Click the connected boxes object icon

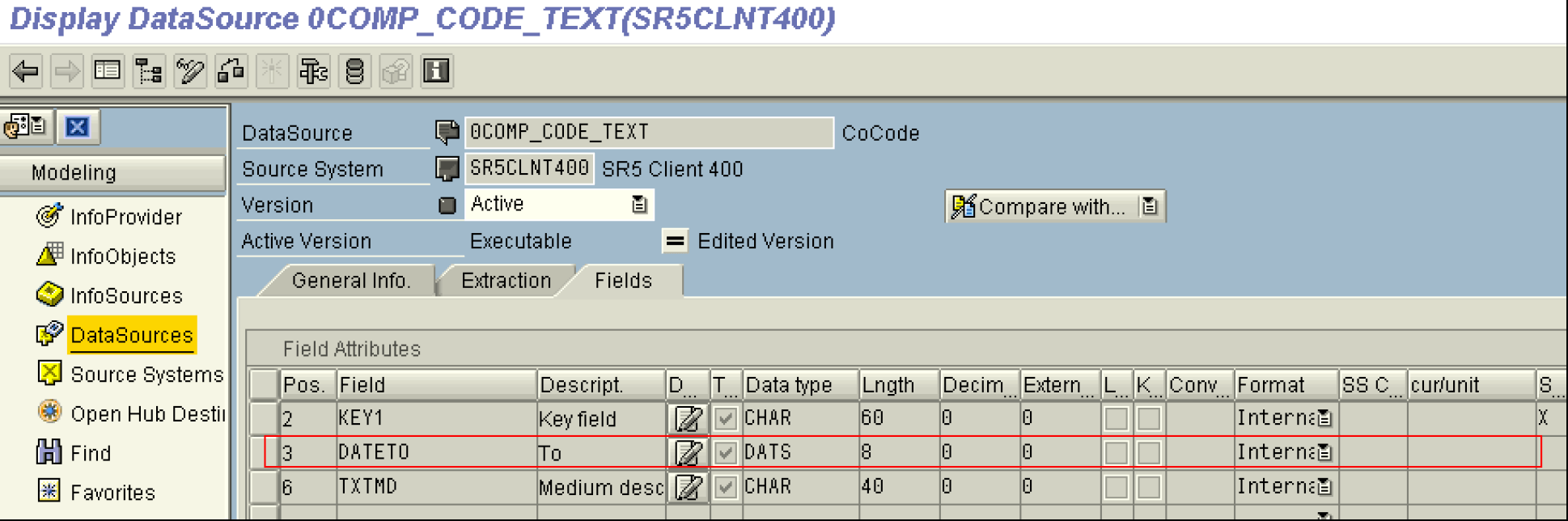[x=231, y=71]
